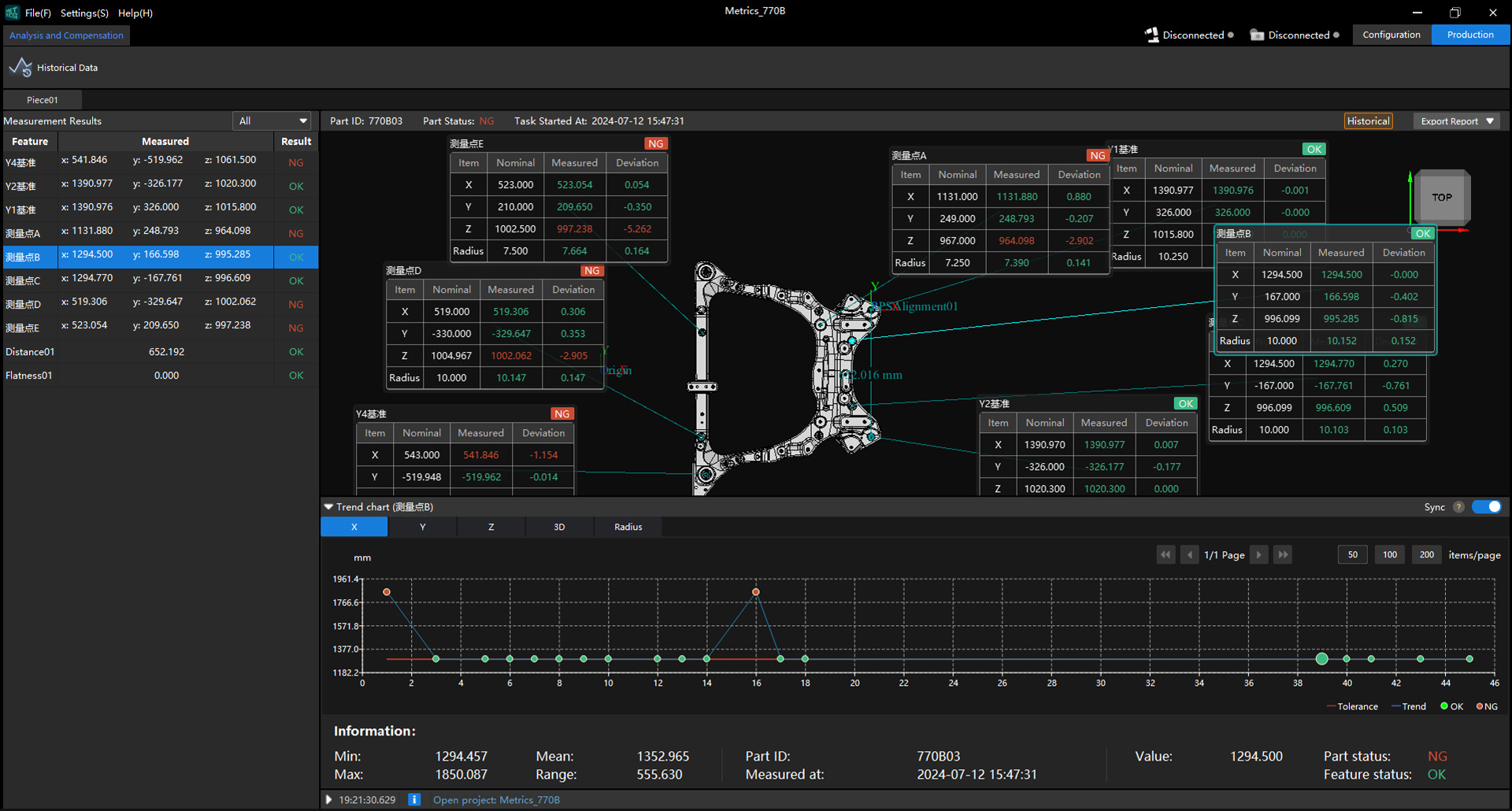Screen dimensions: 1512x811
Task: Switch trend chart to 3D tab
Action: click(559, 527)
